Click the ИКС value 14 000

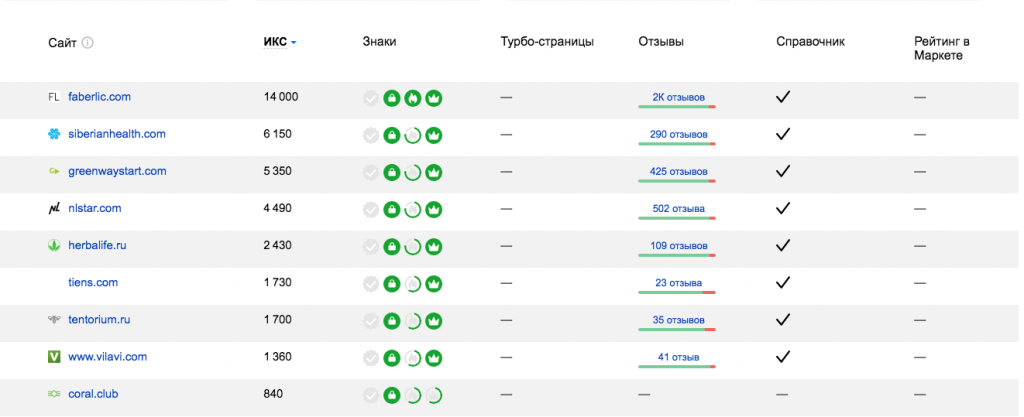point(281,97)
